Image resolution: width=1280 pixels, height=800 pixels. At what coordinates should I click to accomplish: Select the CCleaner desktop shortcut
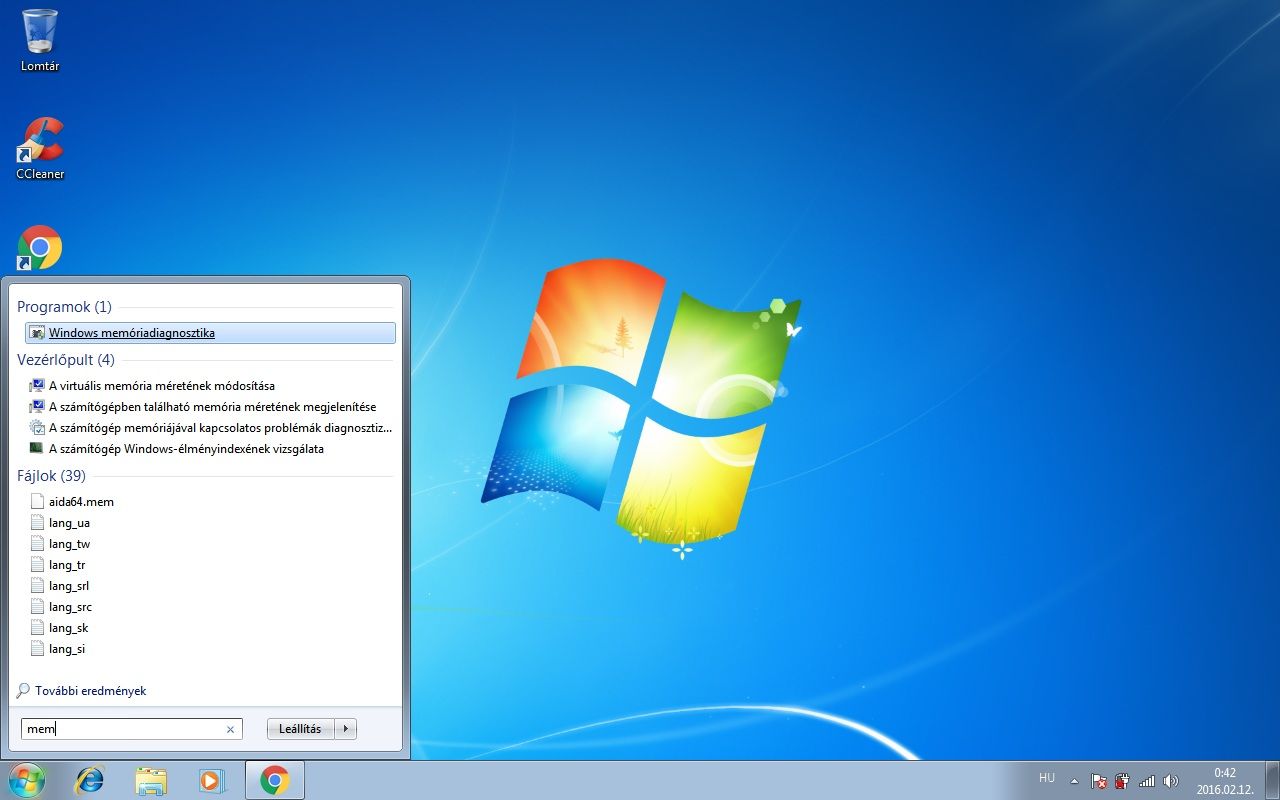(x=40, y=148)
